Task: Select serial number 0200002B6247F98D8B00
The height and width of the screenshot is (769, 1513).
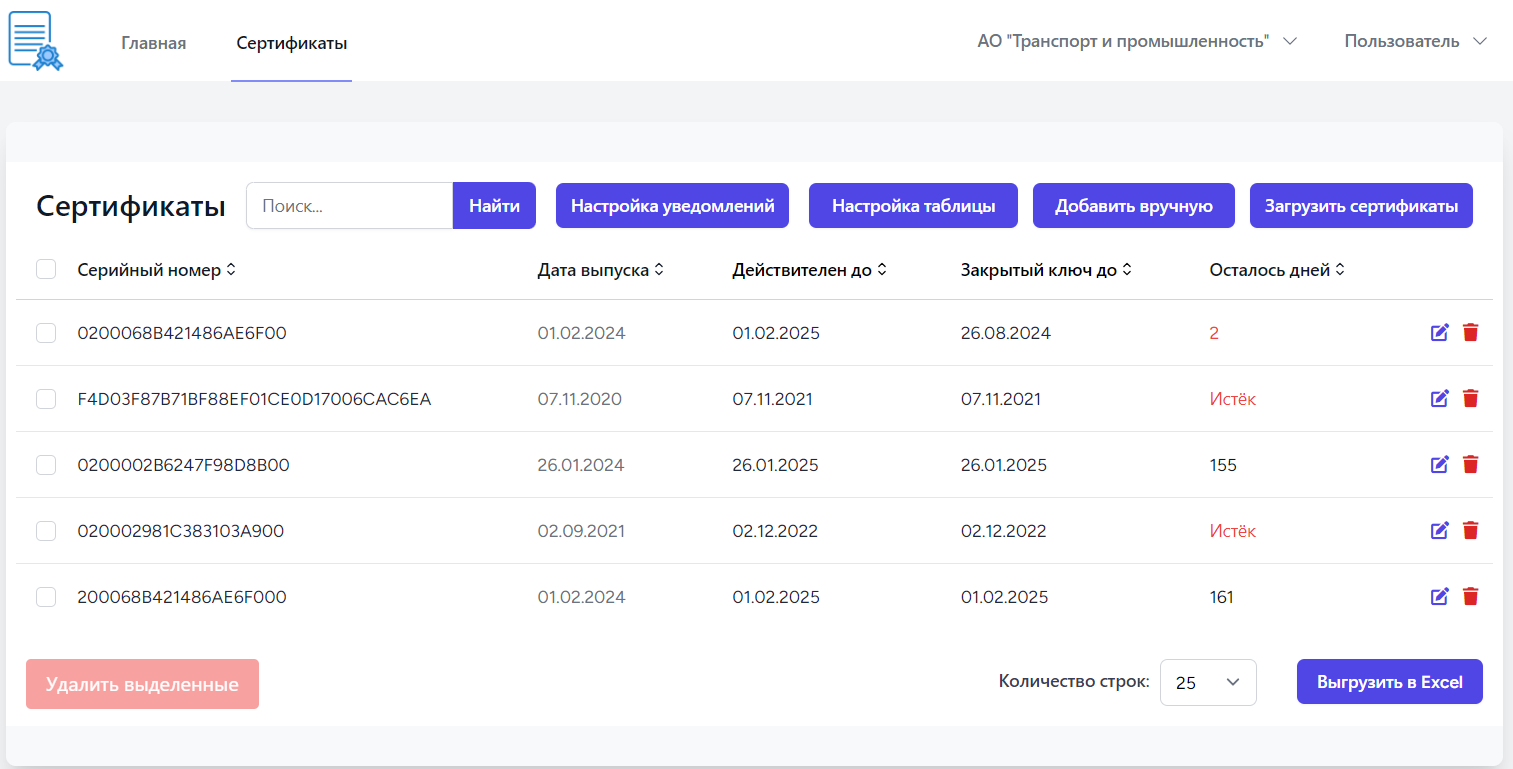Action: tap(184, 465)
